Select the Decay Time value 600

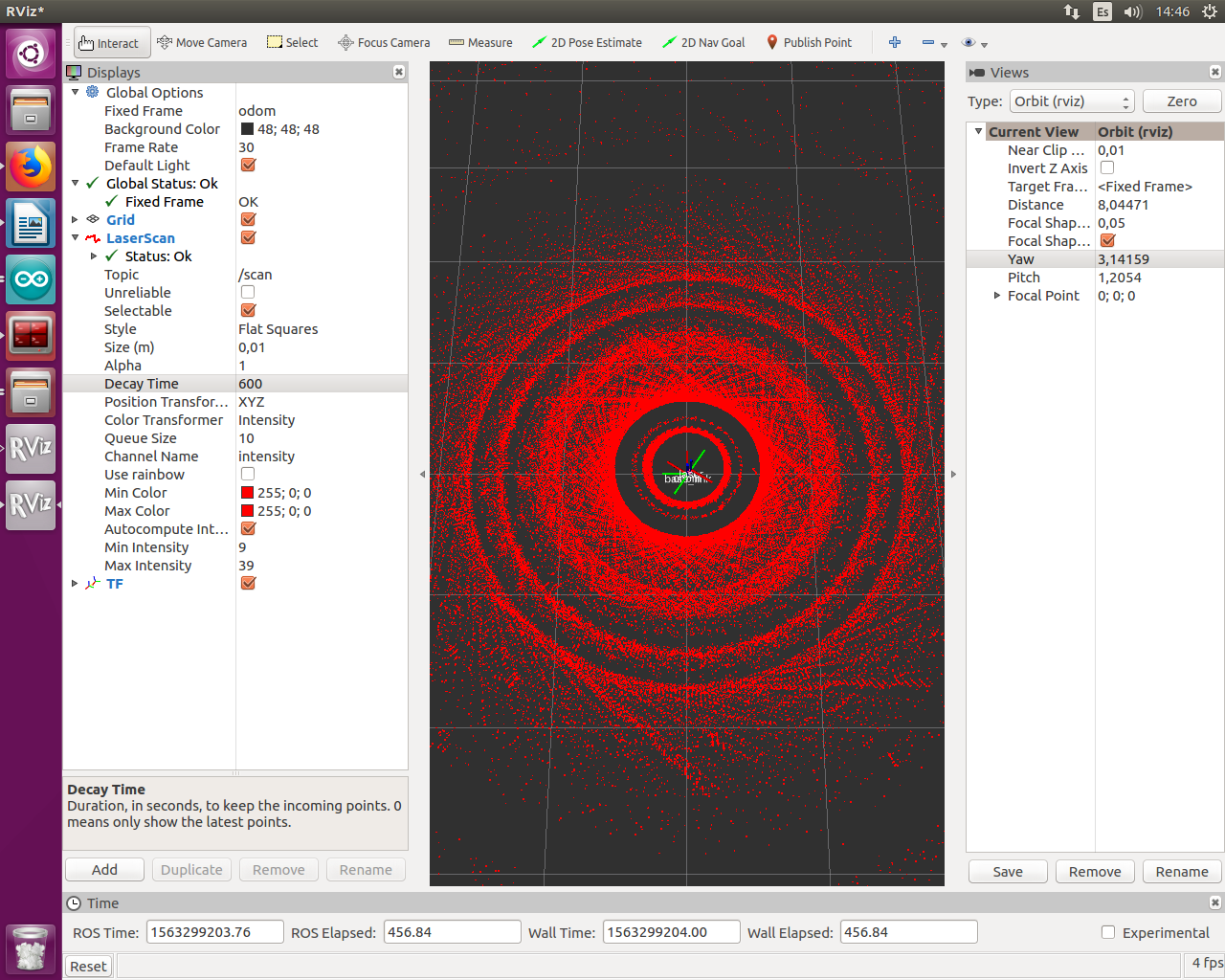[251, 384]
